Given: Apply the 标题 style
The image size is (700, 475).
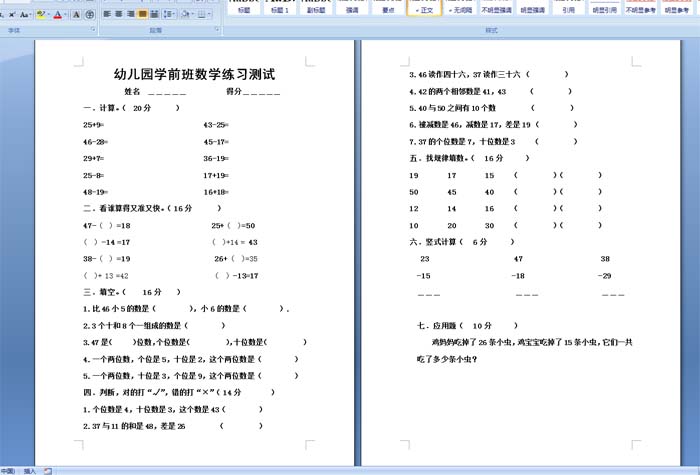Looking at the screenshot, I should (x=244, y=7).
